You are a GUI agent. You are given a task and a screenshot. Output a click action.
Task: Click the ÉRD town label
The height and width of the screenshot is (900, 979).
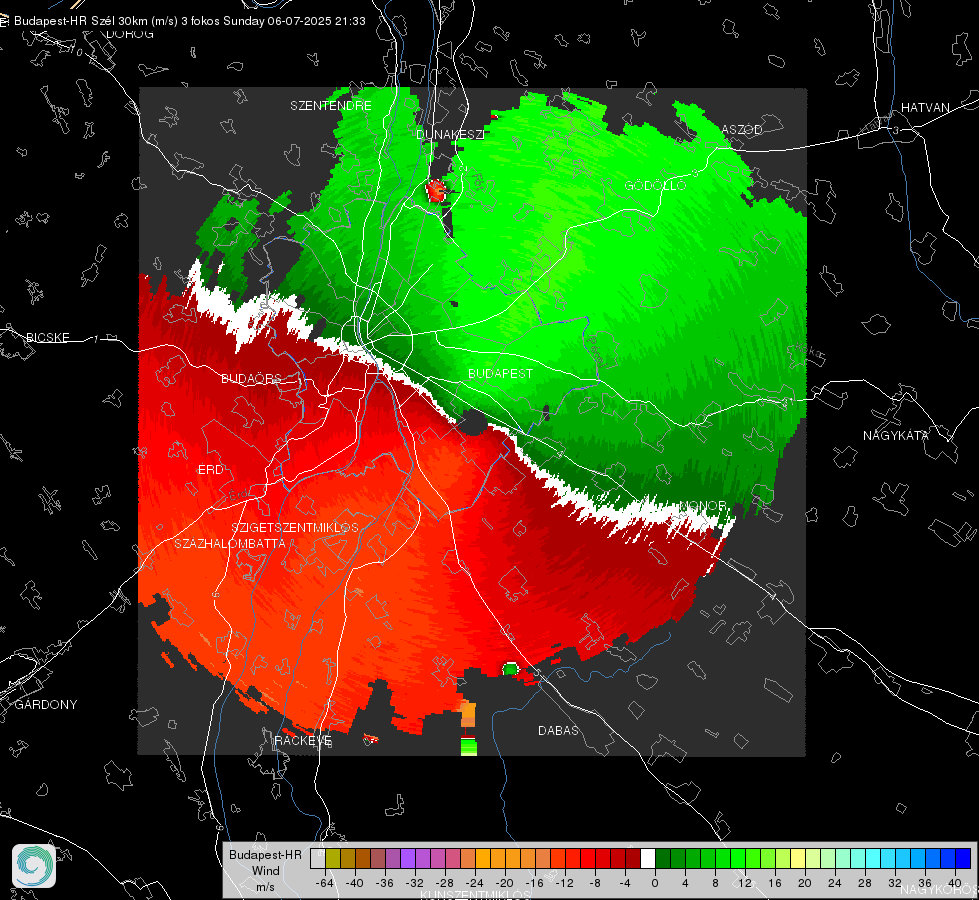tap(210, 470)
